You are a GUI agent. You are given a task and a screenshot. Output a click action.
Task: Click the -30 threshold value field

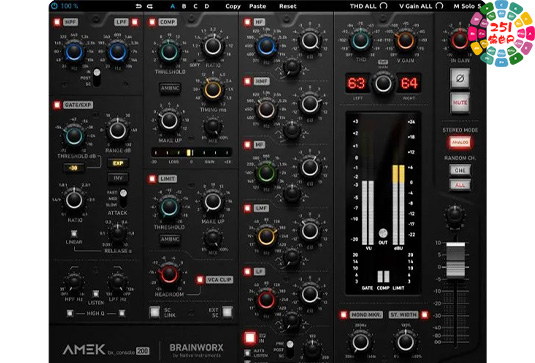click(x=74, y=168)
